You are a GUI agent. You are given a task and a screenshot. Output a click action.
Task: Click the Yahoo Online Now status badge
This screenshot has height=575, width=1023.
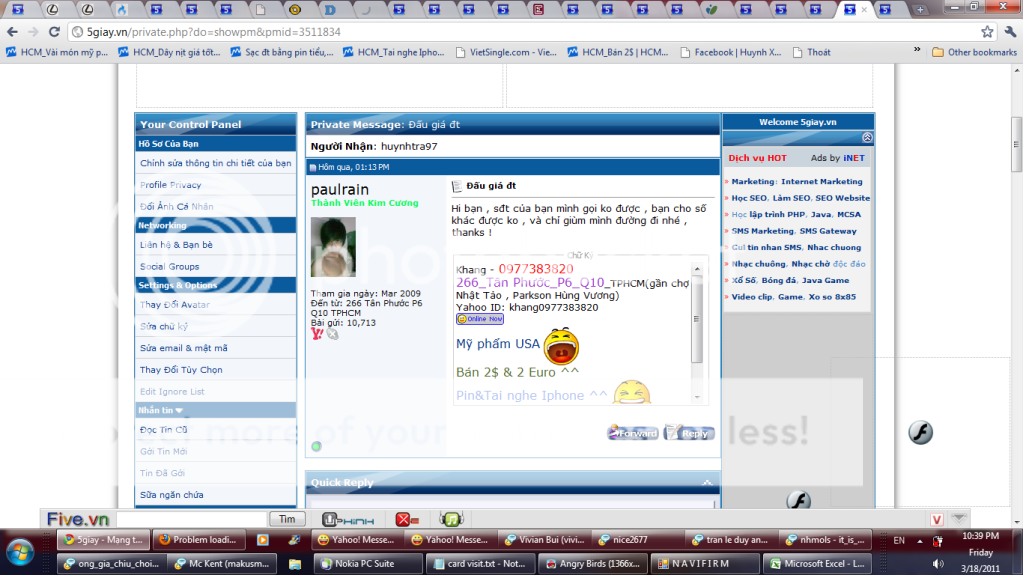pyautogui.click(x=480, y=319)
